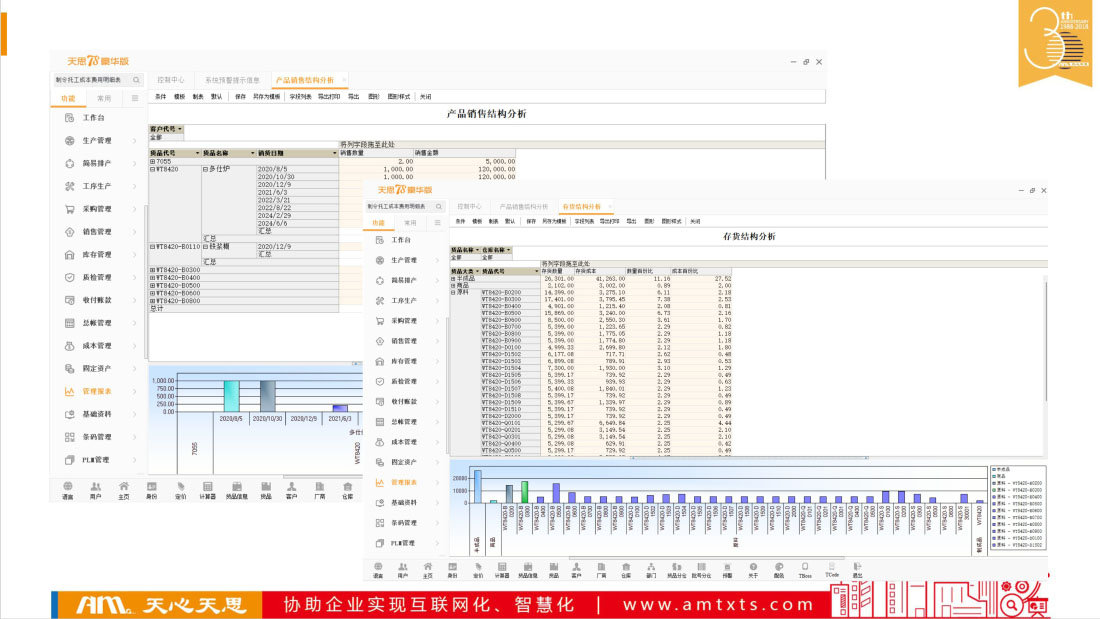Open 计算器 icon in front inventory window toolbar

[502, 569]
